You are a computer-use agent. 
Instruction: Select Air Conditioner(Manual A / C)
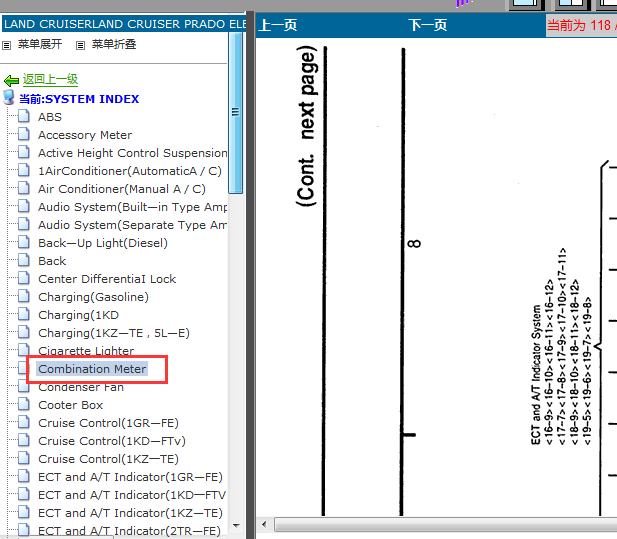(x=122, y=189)
